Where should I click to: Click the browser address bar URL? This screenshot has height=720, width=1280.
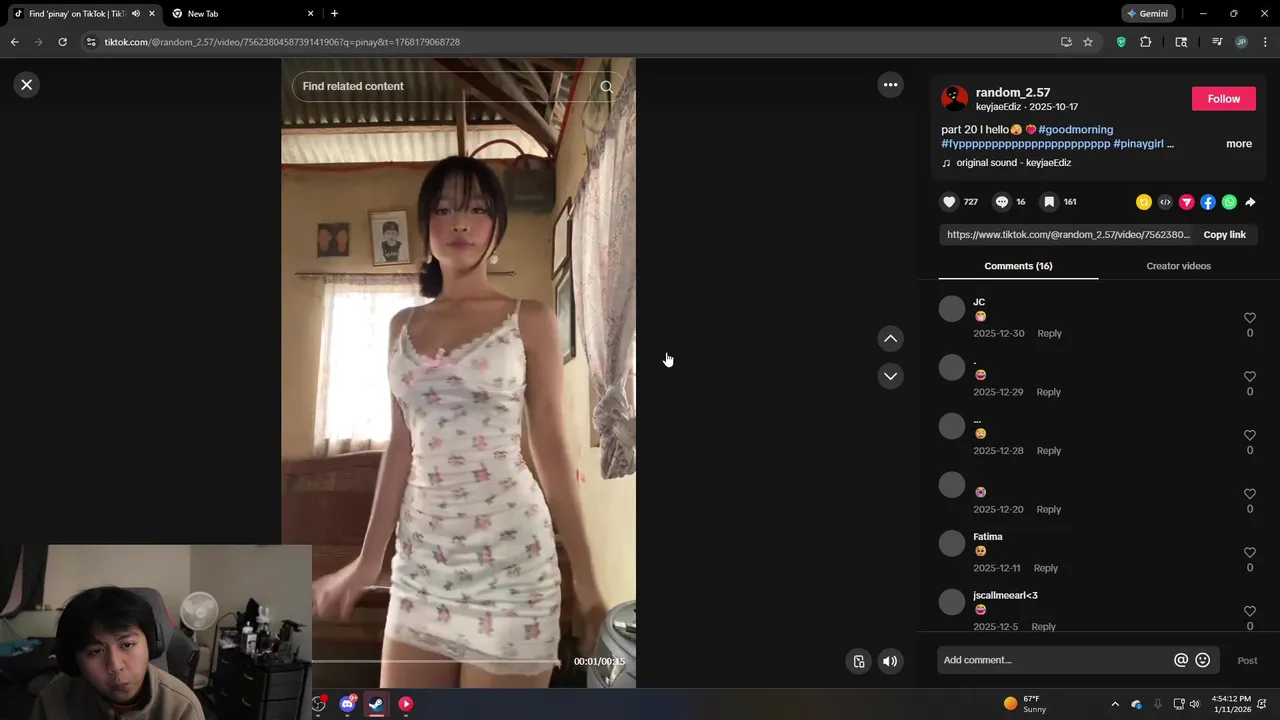pyautogui.click(x=282, y=42)
